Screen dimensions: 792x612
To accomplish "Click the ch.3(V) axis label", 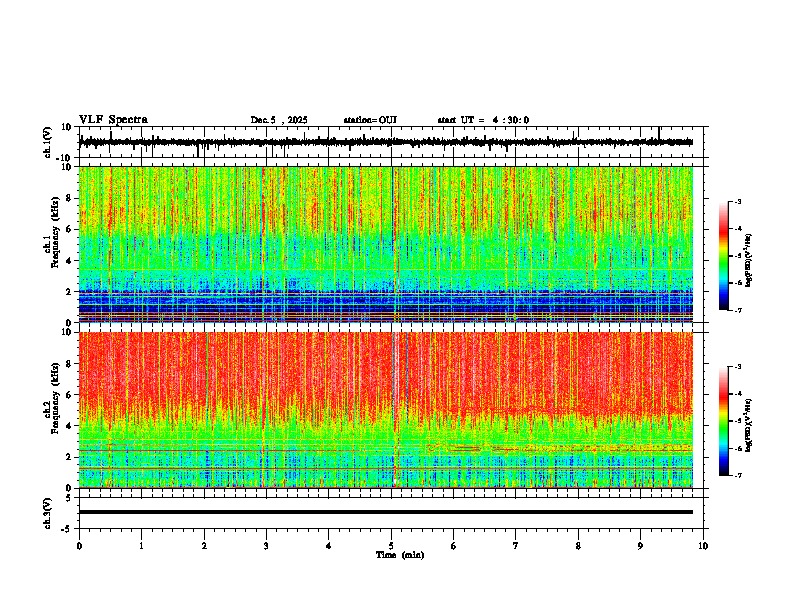I will [x=48, y=513].
